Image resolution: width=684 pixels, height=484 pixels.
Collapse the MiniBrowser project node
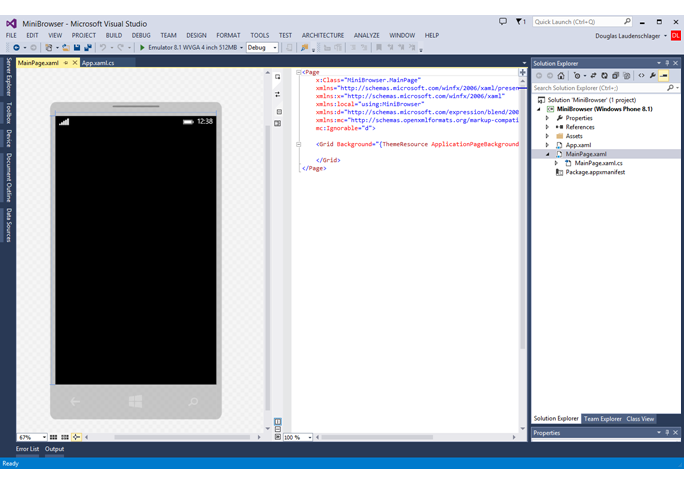click(x=539, y=109)
